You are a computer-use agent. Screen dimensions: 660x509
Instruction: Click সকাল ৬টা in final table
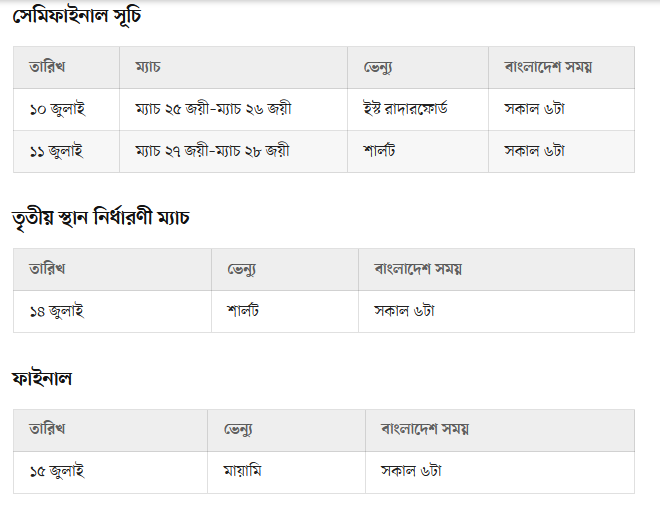click(500, 472)
